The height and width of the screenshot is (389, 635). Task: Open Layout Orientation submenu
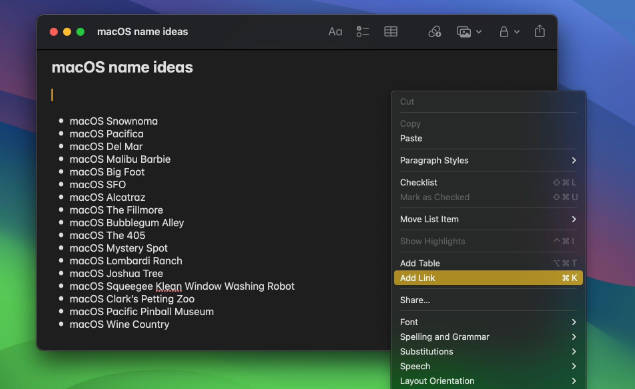point(488,381)
